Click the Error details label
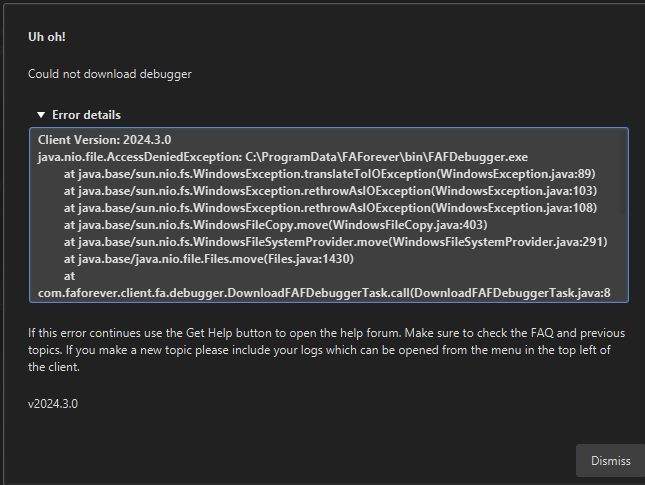Screen dimensions: 645x485 click(x=86, y=115)
